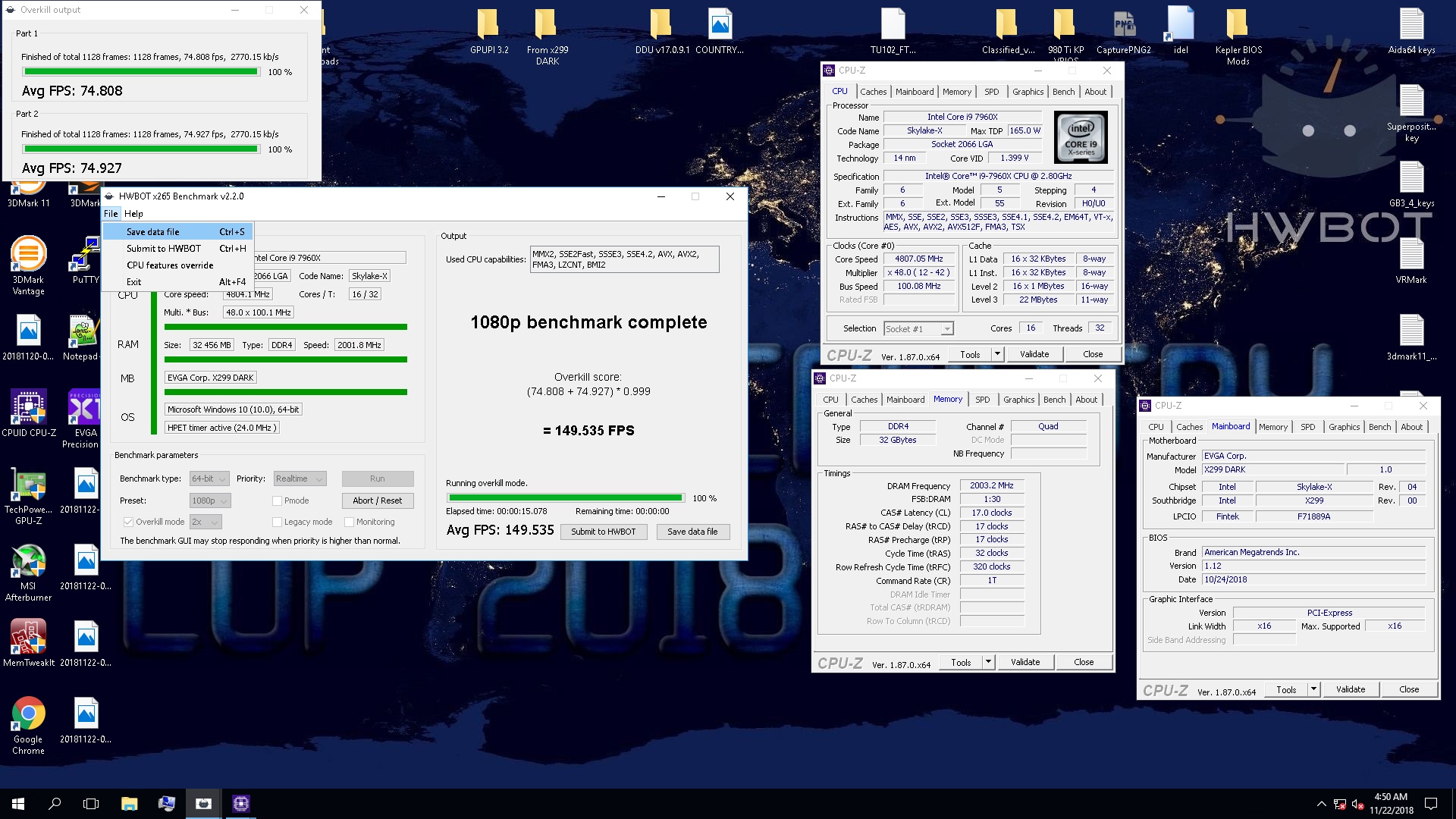1456x819 pixels.
Task: Open the Help menu in HWBOT x265
Action: tap(133, 213)
